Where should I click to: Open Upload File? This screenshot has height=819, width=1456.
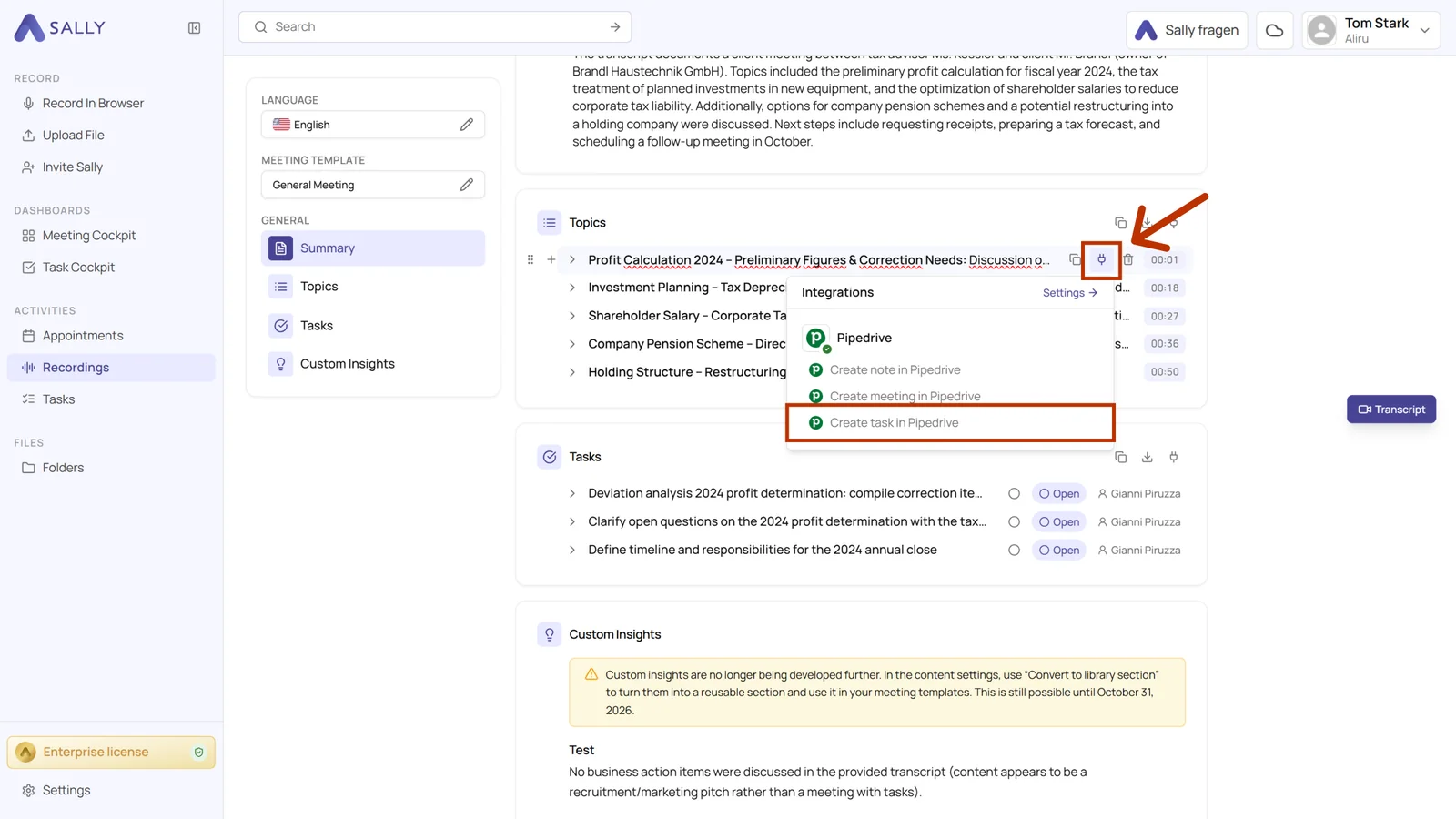(73, 136)
